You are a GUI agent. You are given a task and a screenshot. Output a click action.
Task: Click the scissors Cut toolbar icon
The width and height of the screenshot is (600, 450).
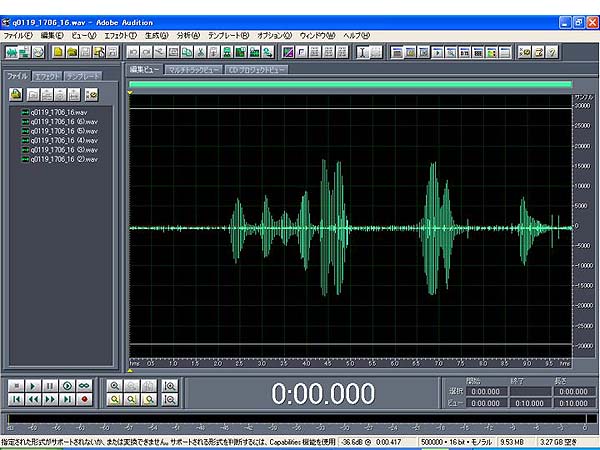(200, 52)
